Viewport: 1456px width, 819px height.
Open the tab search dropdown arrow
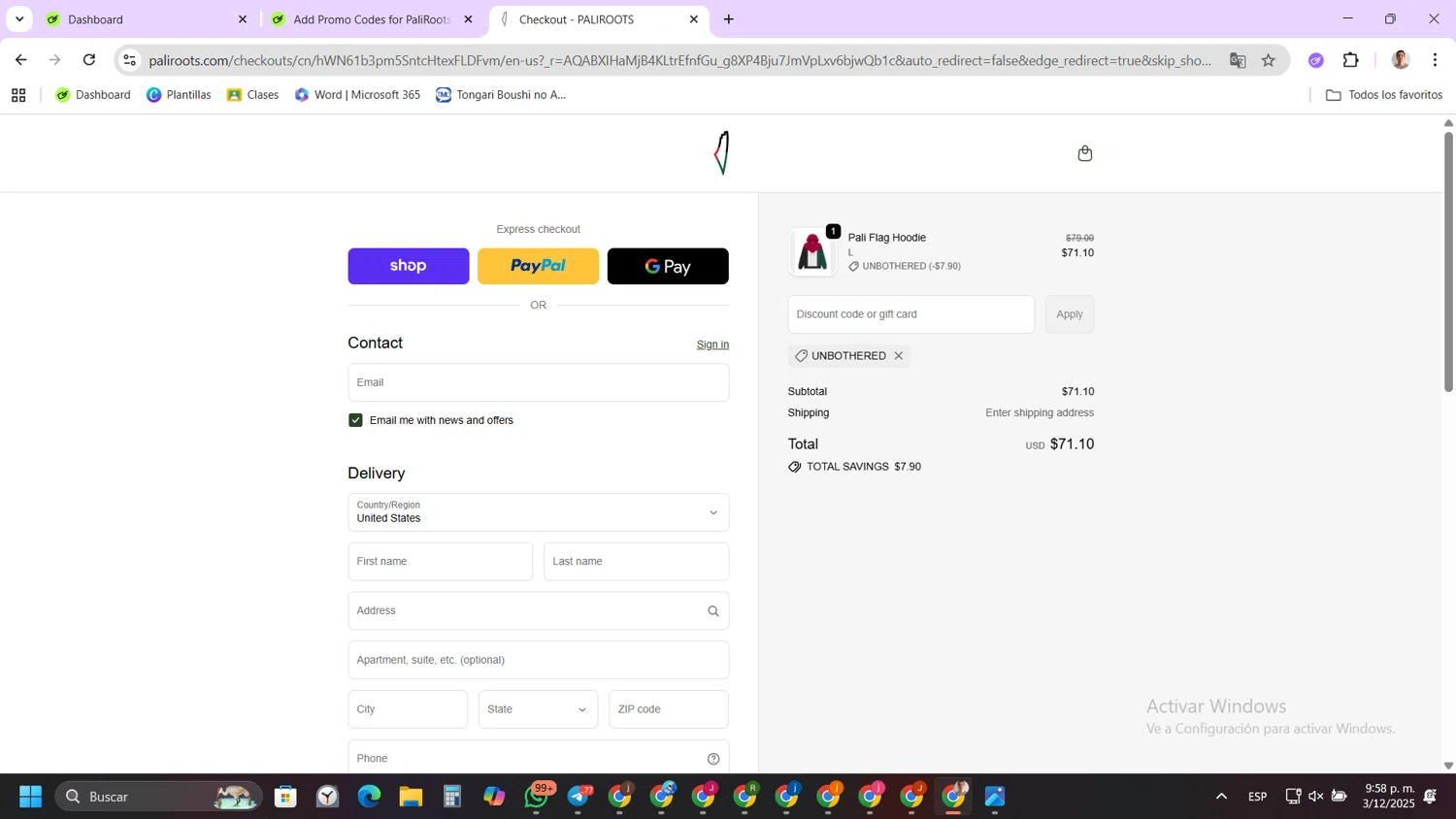pos(19,19)
